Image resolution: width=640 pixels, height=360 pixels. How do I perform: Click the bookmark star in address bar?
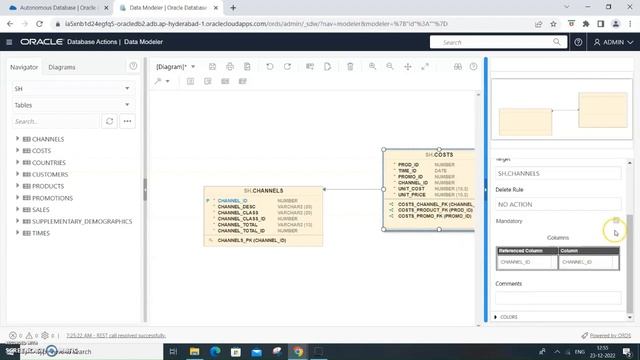point(553,24)
